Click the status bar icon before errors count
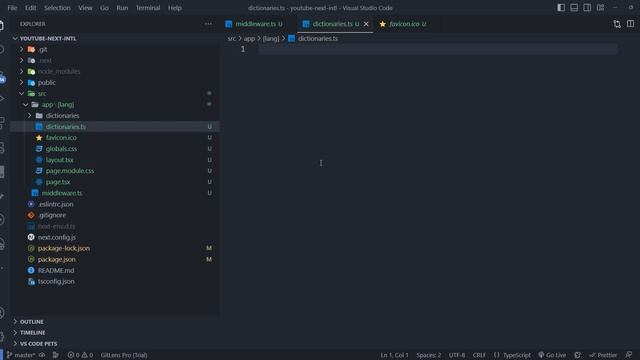 56,355
